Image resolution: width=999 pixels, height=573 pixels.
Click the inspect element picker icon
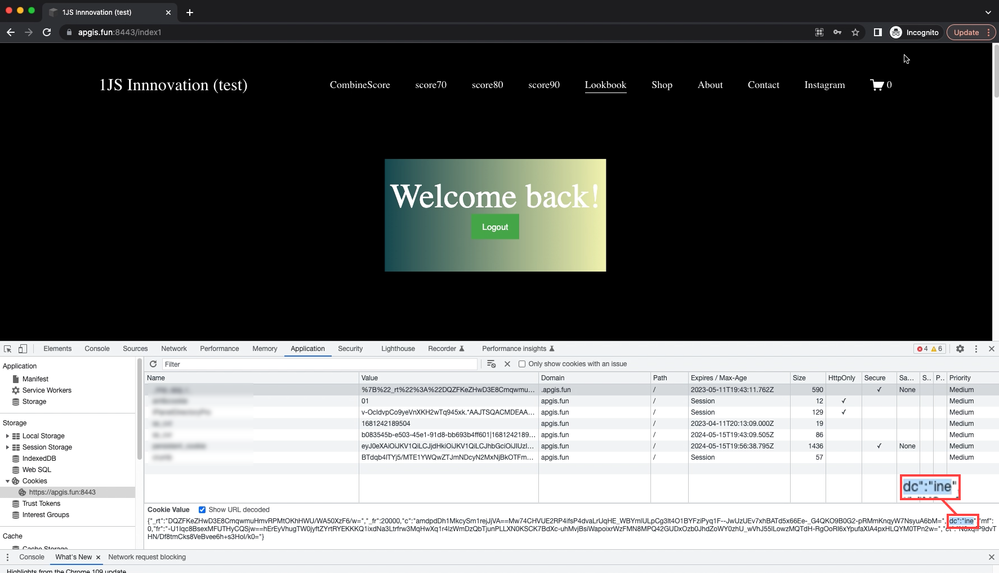point(8,349)
